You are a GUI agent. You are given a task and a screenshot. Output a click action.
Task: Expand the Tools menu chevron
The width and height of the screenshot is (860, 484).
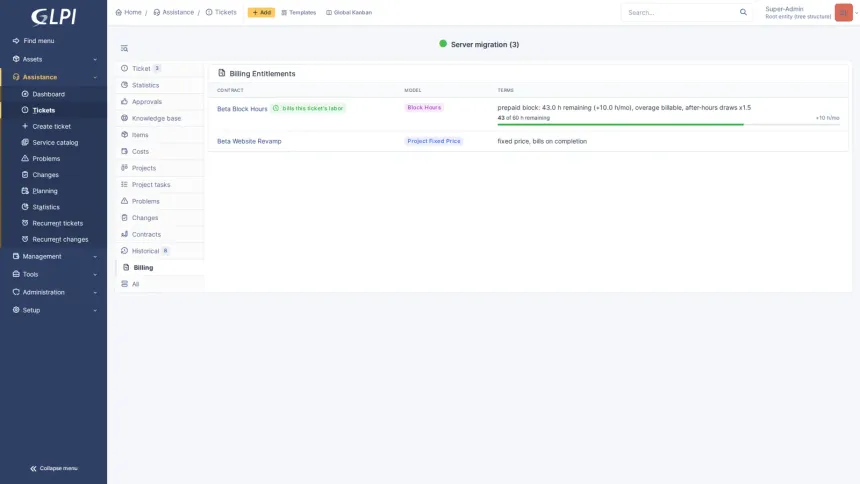coord(95,274)
